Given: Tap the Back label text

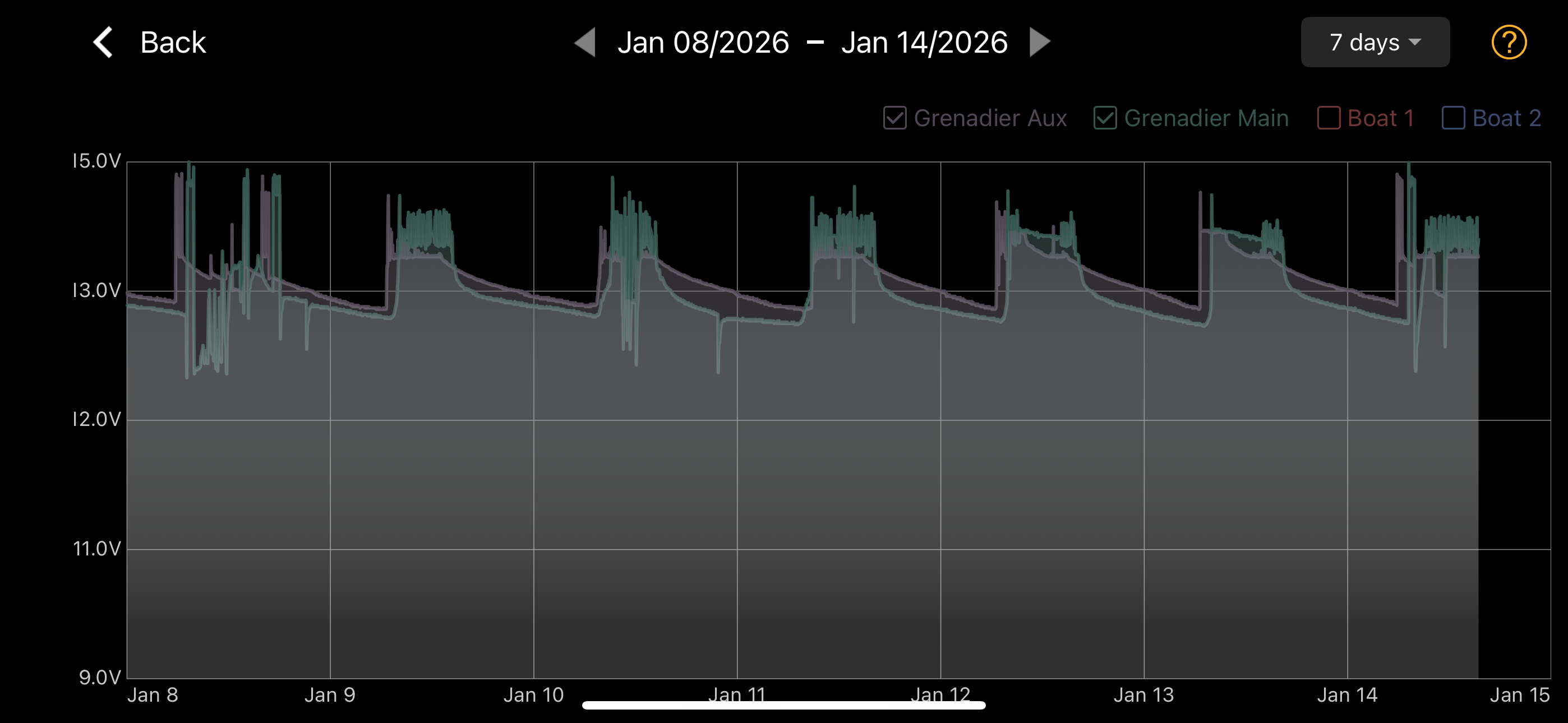Looking at the screenshot, I should (x=173, y=43).
